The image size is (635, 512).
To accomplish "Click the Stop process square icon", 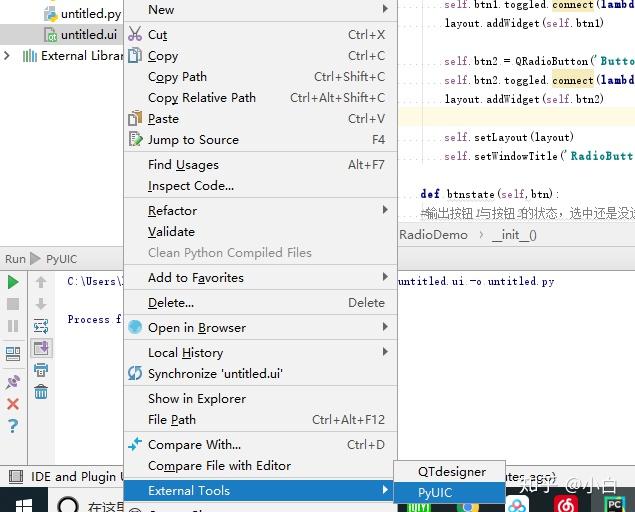I will point(13,304).
